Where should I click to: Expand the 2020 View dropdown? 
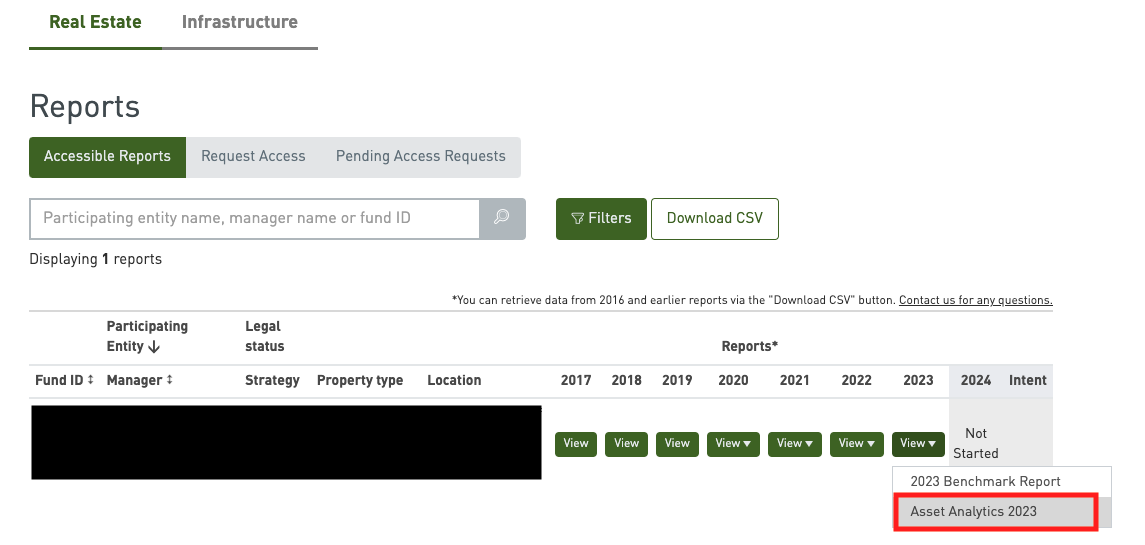tap(733, 444)
